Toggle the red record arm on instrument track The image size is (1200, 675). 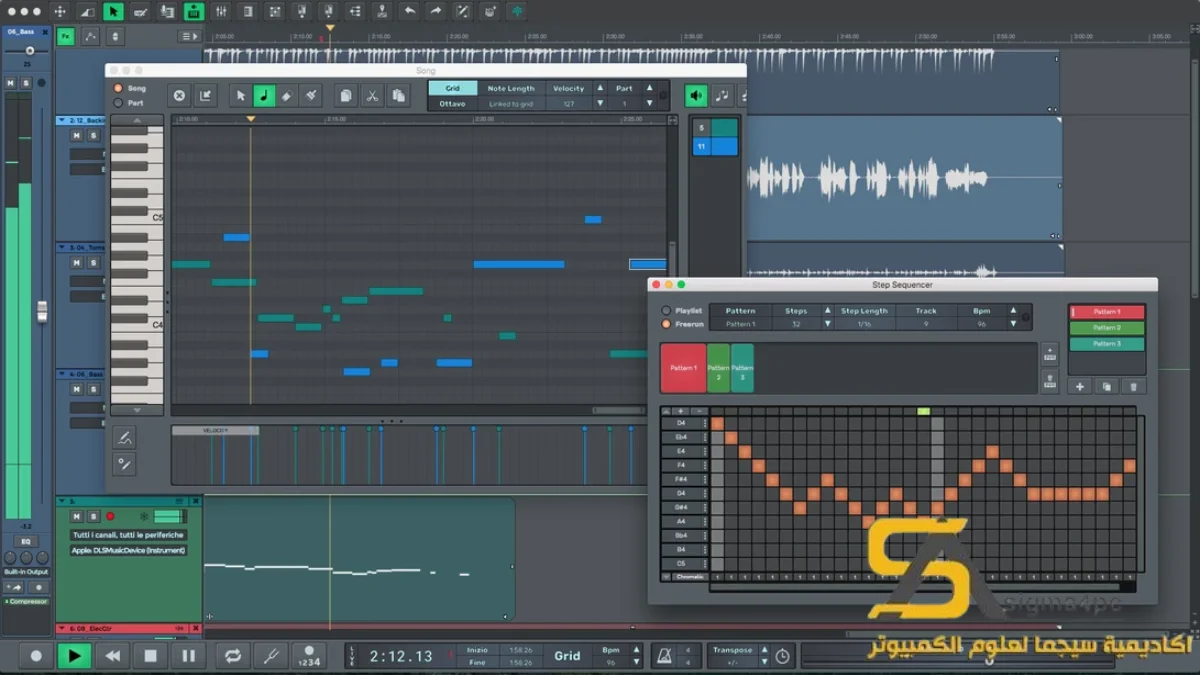(110, 516)
